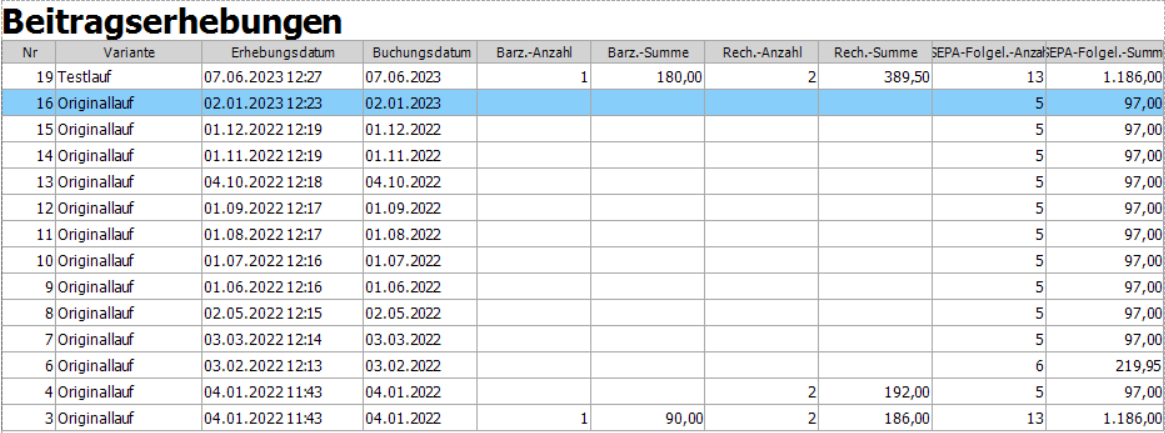Sort by Variante column header
This screenshot has width=1165, height=433.
pyautogui.click(x=128, y=52)
